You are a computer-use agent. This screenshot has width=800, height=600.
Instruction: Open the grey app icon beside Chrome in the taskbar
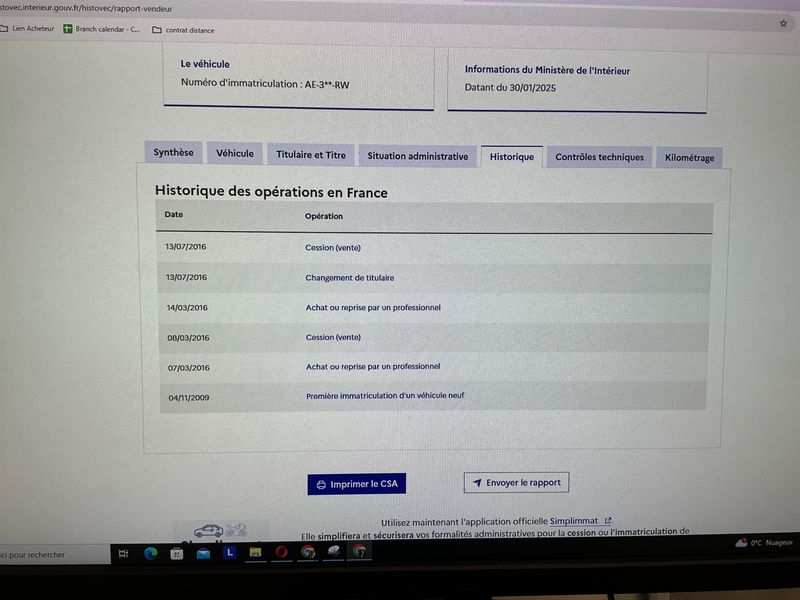334,551
